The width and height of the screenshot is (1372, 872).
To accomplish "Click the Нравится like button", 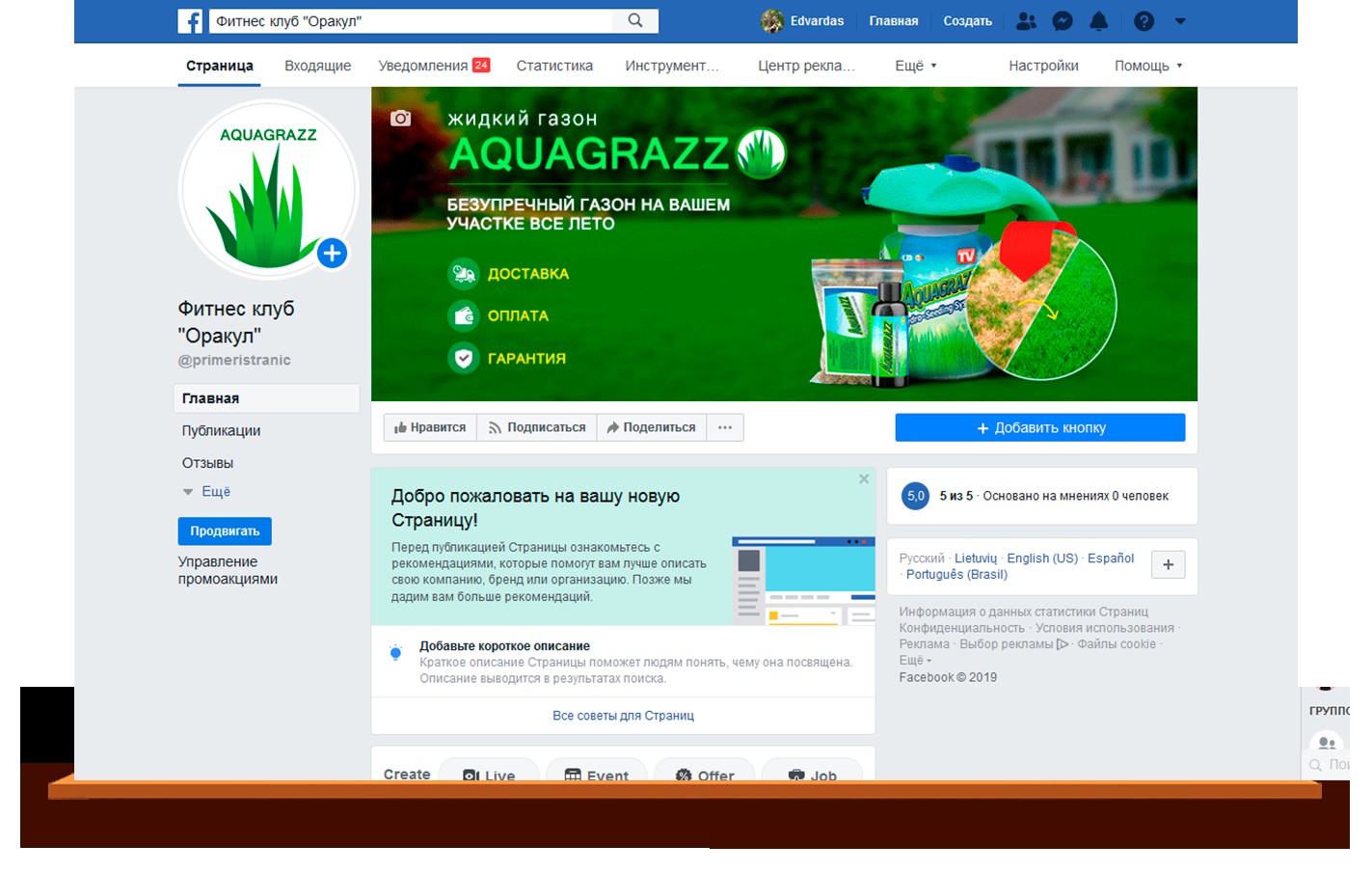I will click(x=430, y=427).
